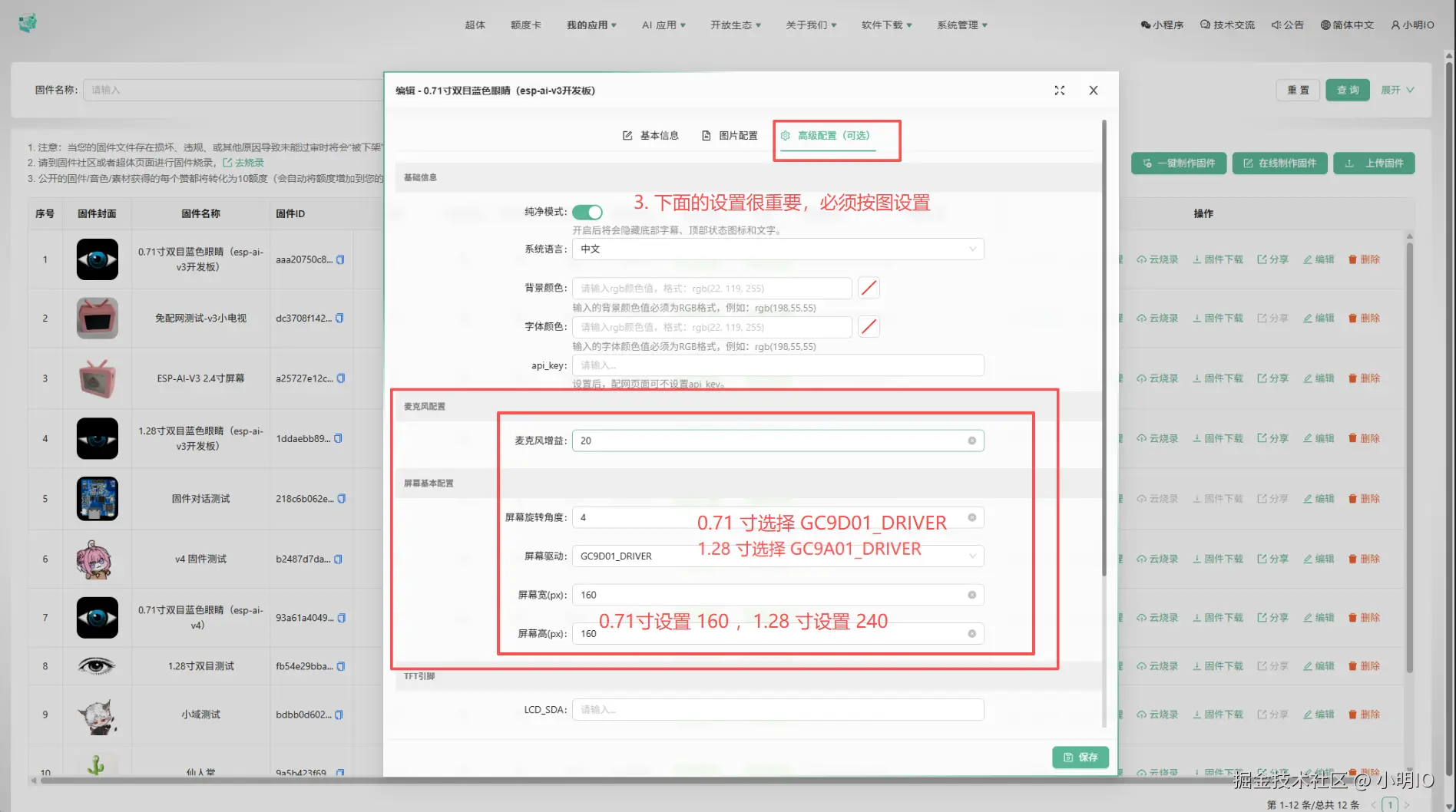Edit the 固件对话测试 firmware
The image size is (1456, 812).
[x=1319, y=498]
